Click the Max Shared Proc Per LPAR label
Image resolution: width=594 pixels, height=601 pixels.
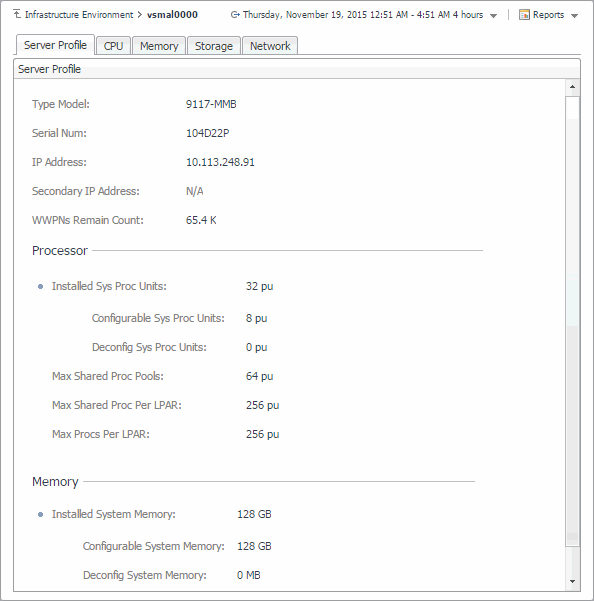[117, 405]
